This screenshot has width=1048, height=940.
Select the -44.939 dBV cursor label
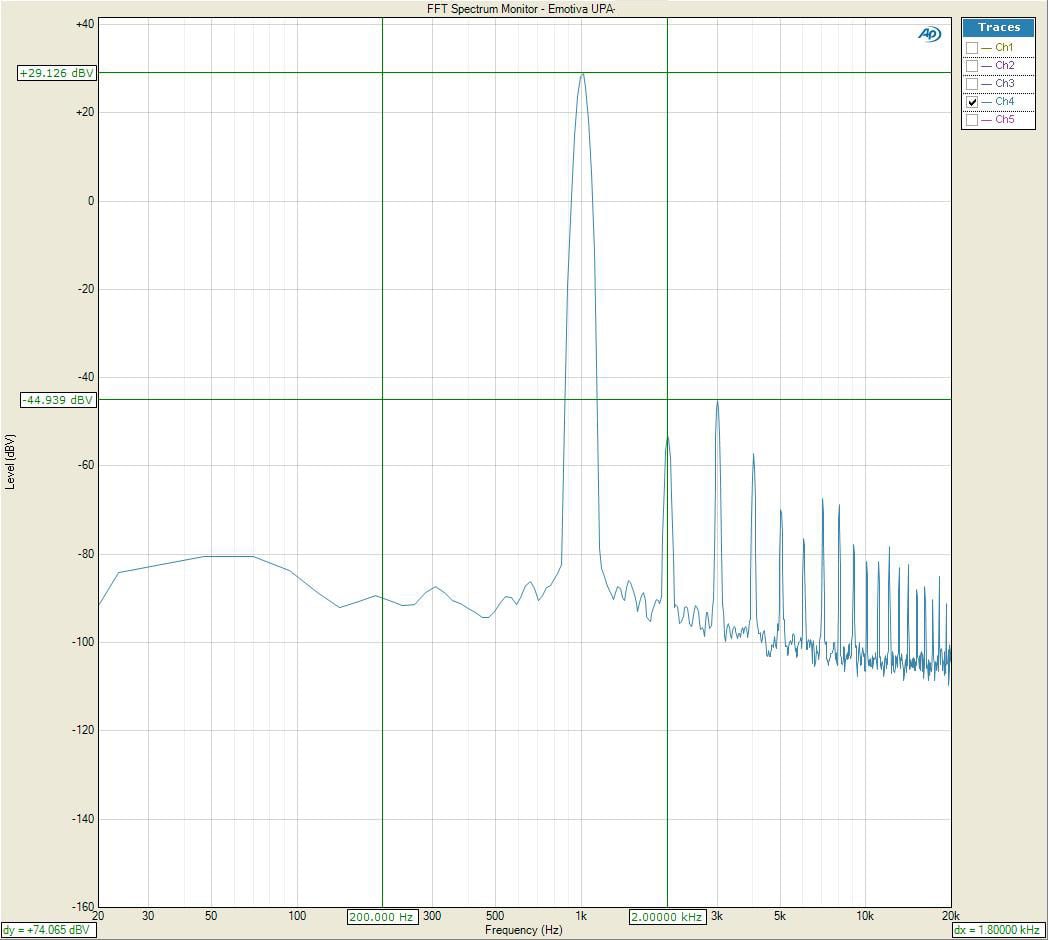coord(57,400)
